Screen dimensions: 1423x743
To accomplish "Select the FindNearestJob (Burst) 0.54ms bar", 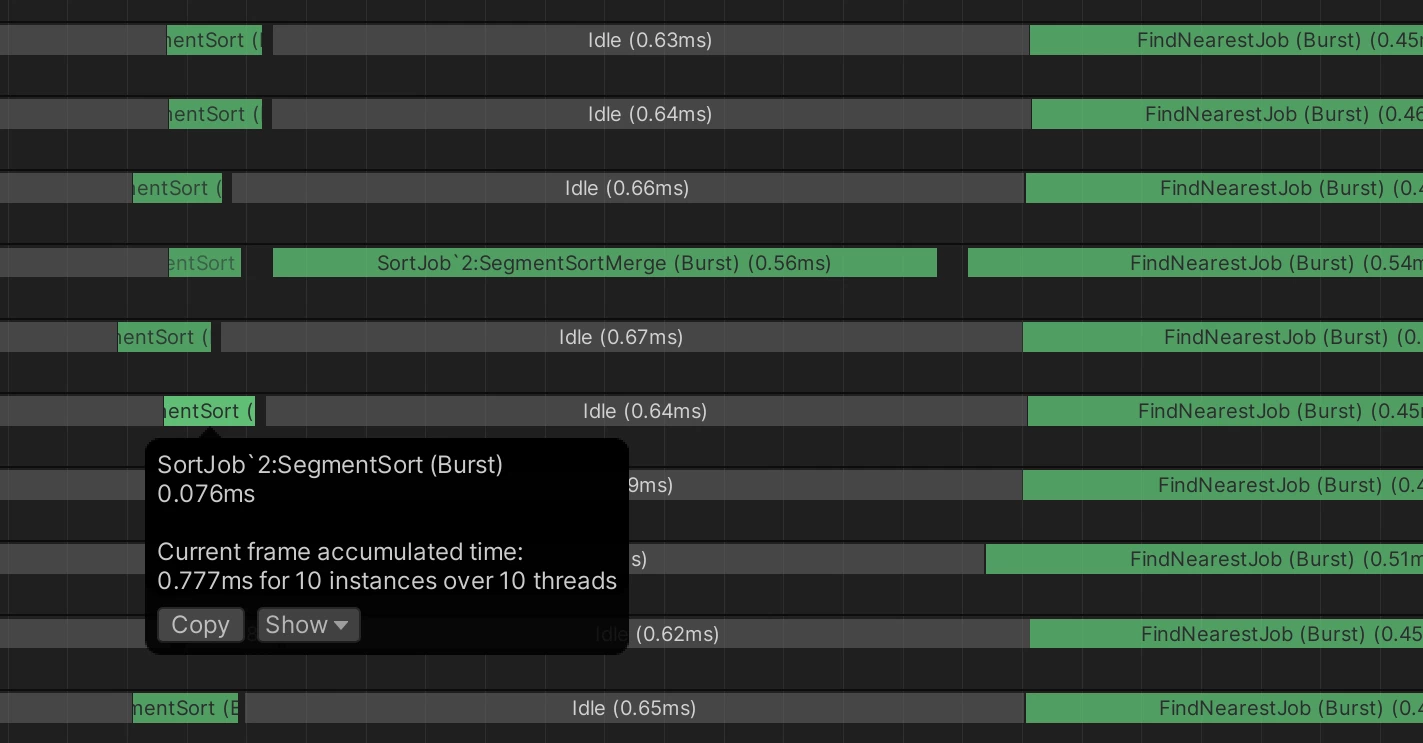I will pos(1195,263).
